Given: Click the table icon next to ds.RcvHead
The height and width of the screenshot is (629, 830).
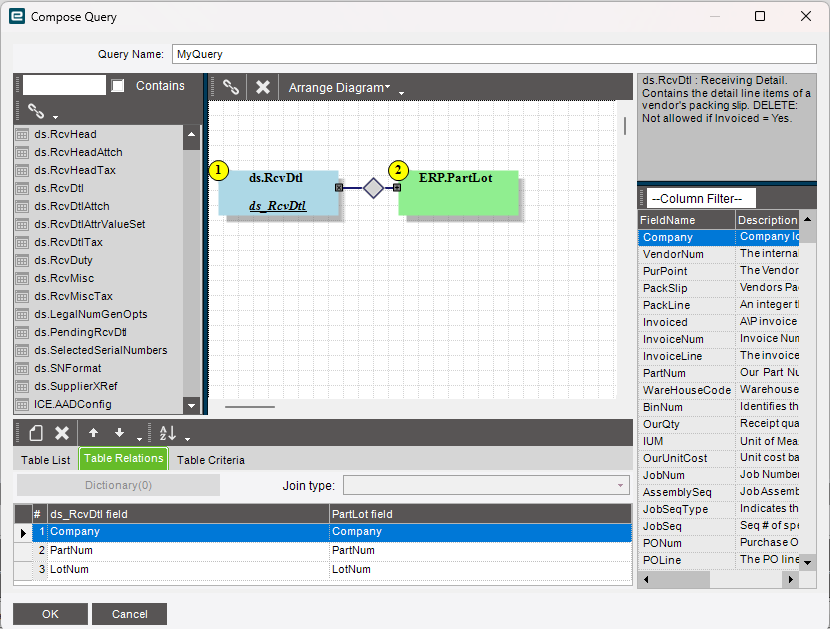Looking at the screenshot, I should click(x=22, y=134).
